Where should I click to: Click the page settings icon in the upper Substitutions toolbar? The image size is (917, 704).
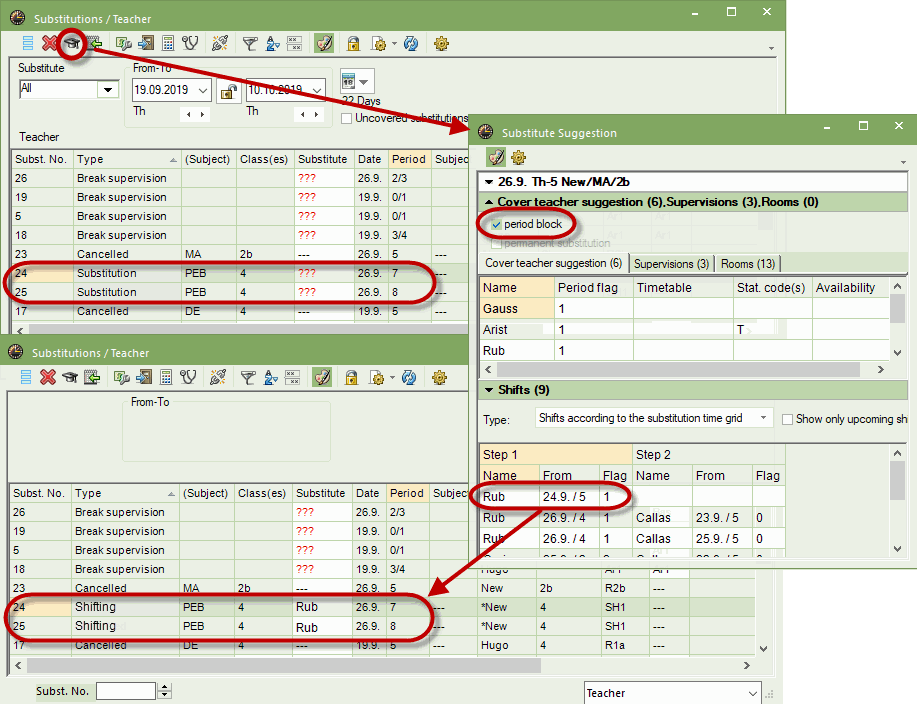click(x=379, y=44)
